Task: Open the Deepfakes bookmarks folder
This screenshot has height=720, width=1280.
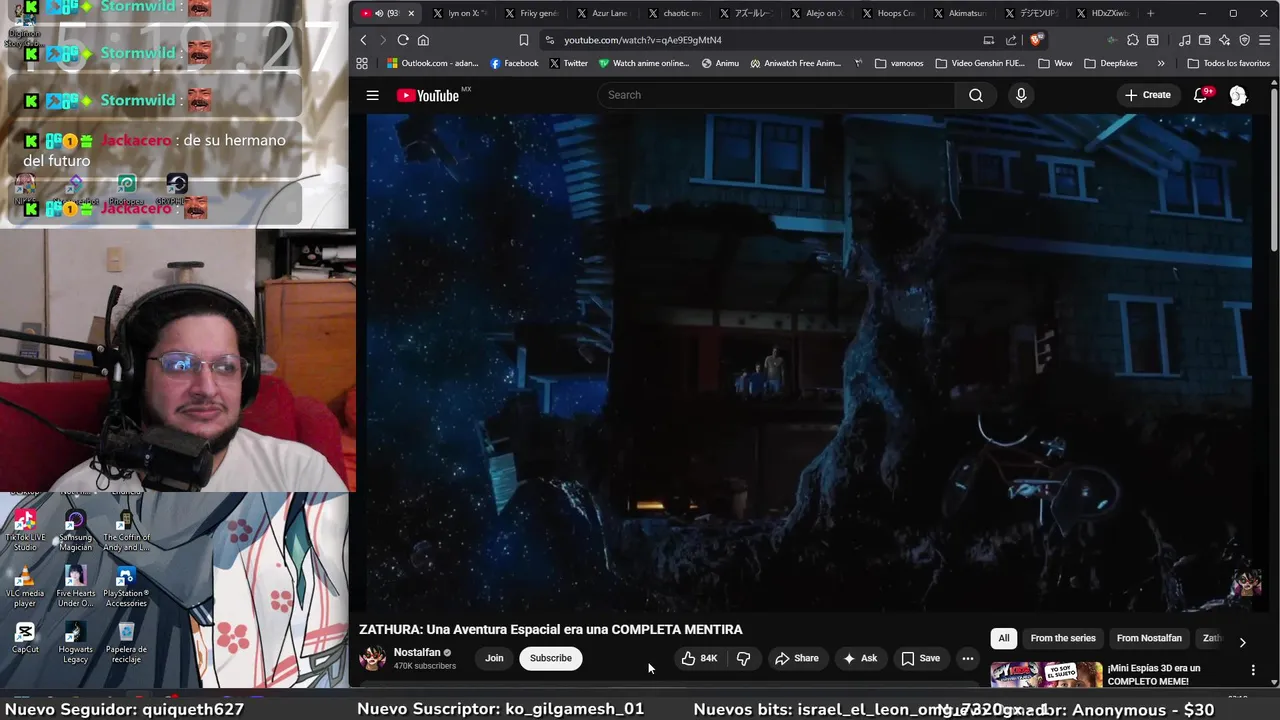Action: click(1110, 63)
